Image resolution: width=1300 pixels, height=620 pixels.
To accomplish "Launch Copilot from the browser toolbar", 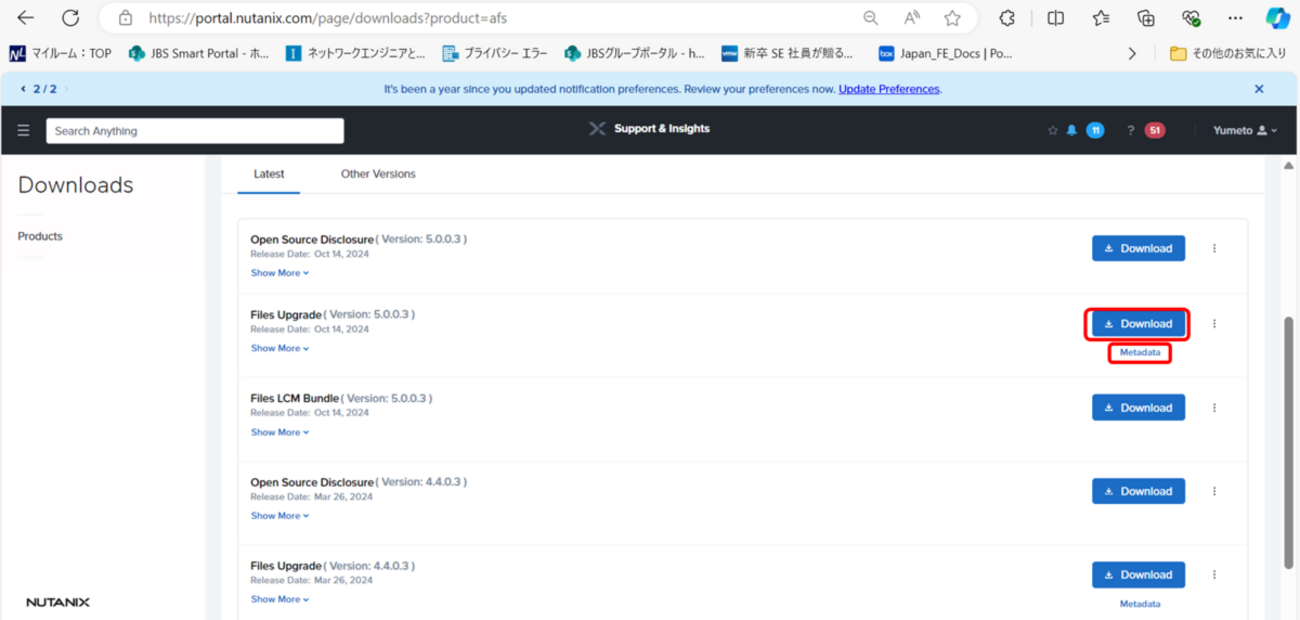I will (x=1277, y=18).
